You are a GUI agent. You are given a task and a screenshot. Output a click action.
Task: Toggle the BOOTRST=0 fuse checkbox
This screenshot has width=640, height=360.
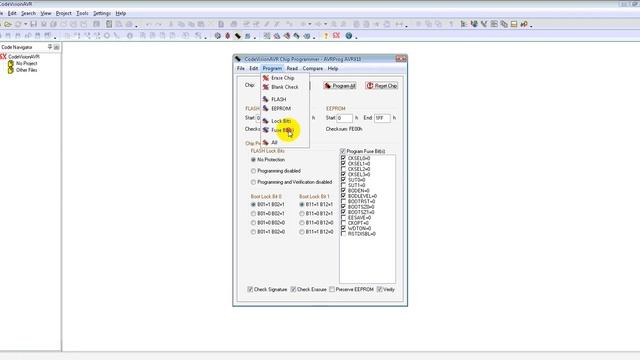(x=343, y=202)
